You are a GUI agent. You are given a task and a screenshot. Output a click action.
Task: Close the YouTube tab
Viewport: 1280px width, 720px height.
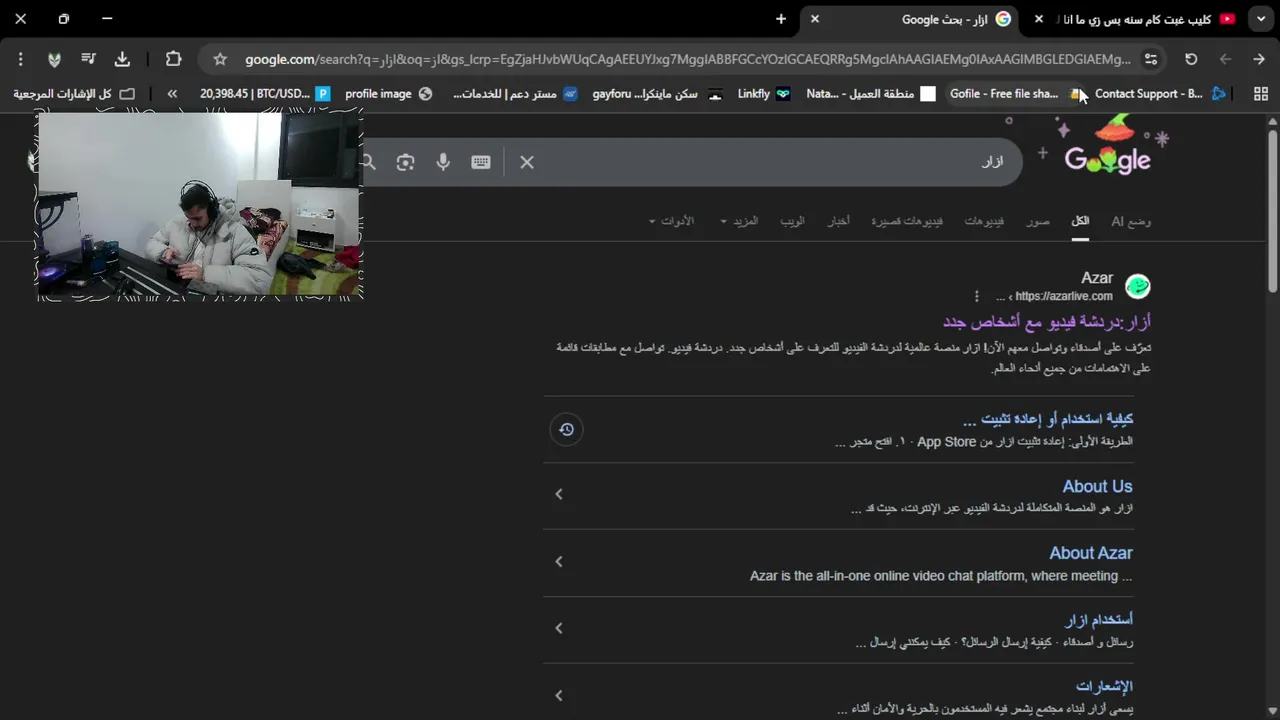tap(1039, 19)
